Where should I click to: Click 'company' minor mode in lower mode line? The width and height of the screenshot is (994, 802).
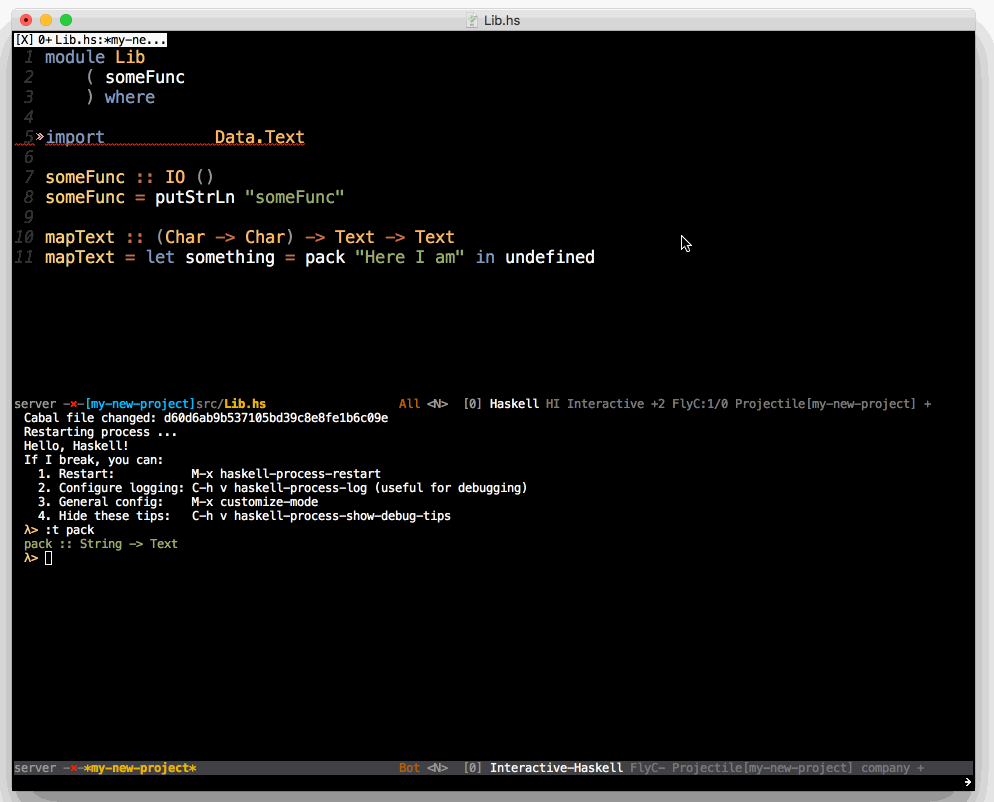click(x=886, y=768)
